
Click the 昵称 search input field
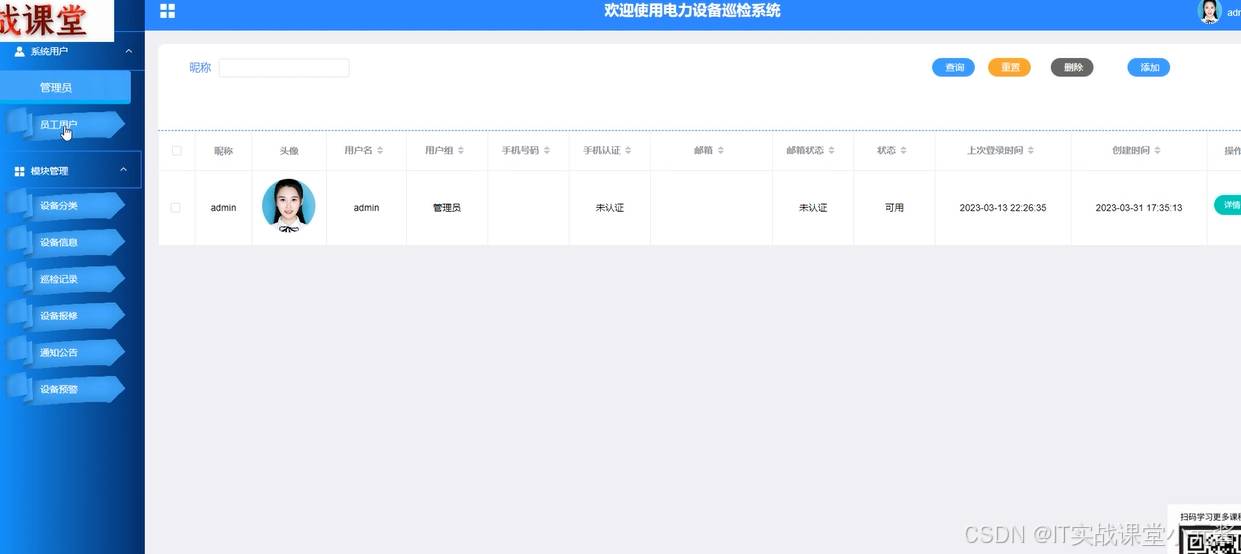[284, 68]
